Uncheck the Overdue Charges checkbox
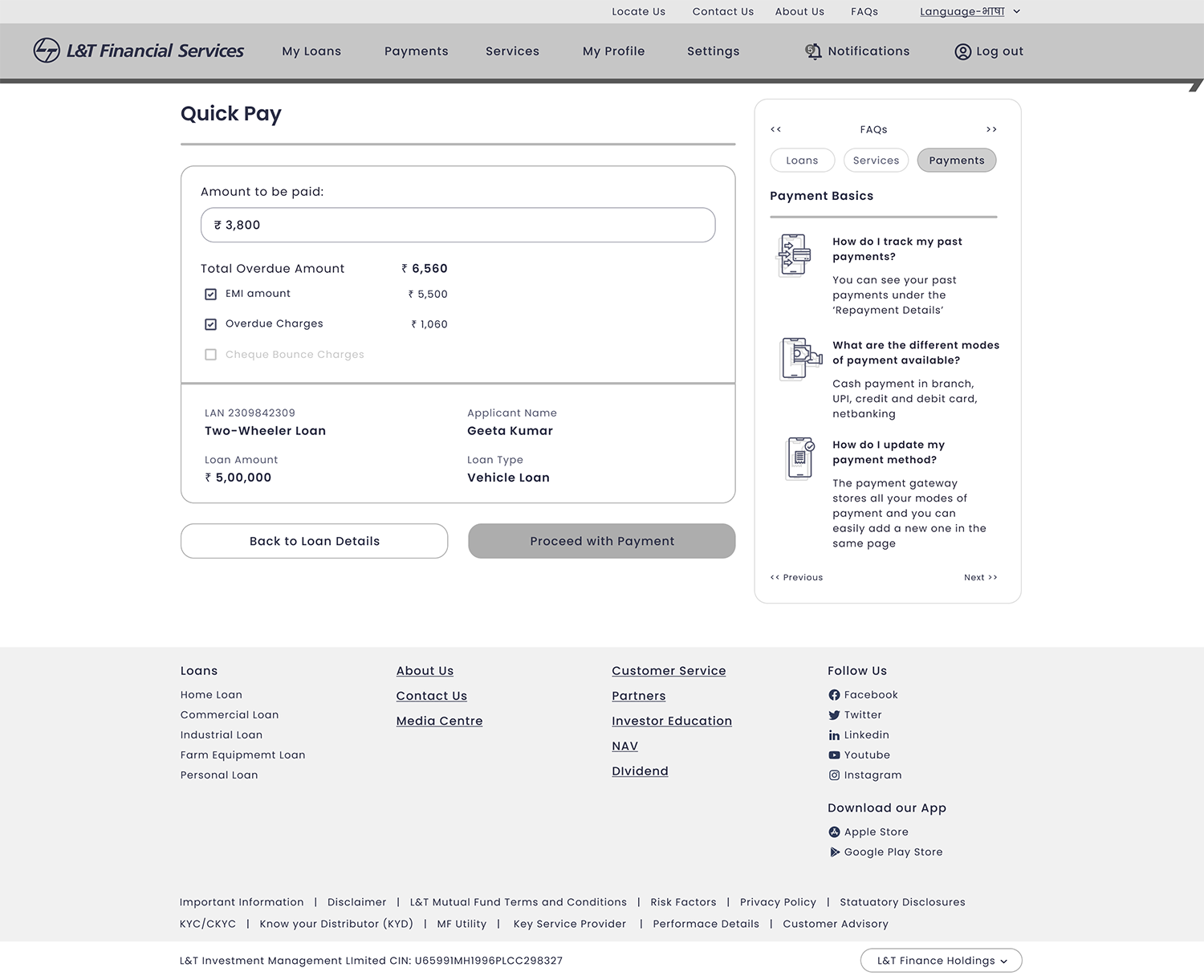This screenshot has height=980, width=1204. [210, 324]
